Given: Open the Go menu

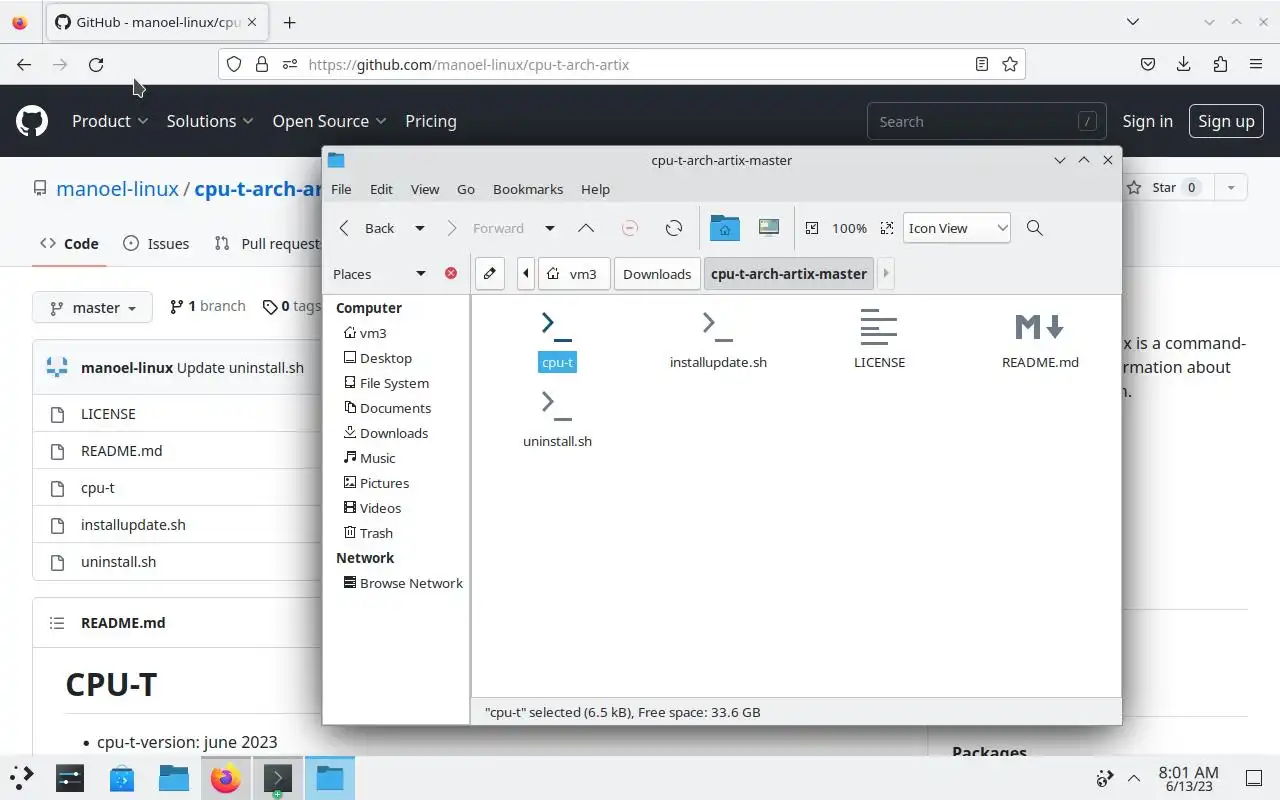Looking at the screenshot, I should 466,189.
